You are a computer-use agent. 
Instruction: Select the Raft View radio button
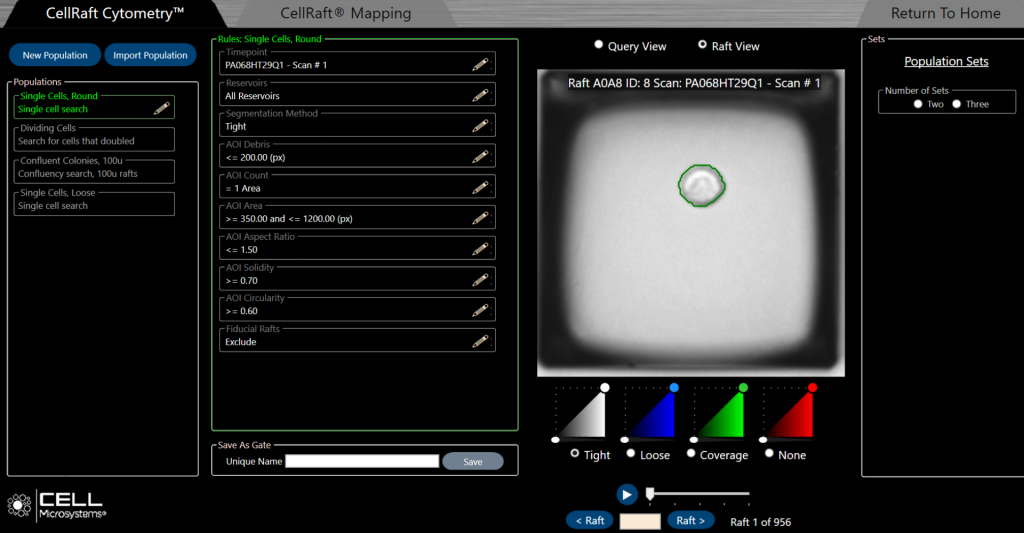pyautogui.click(x=702, y=44)
